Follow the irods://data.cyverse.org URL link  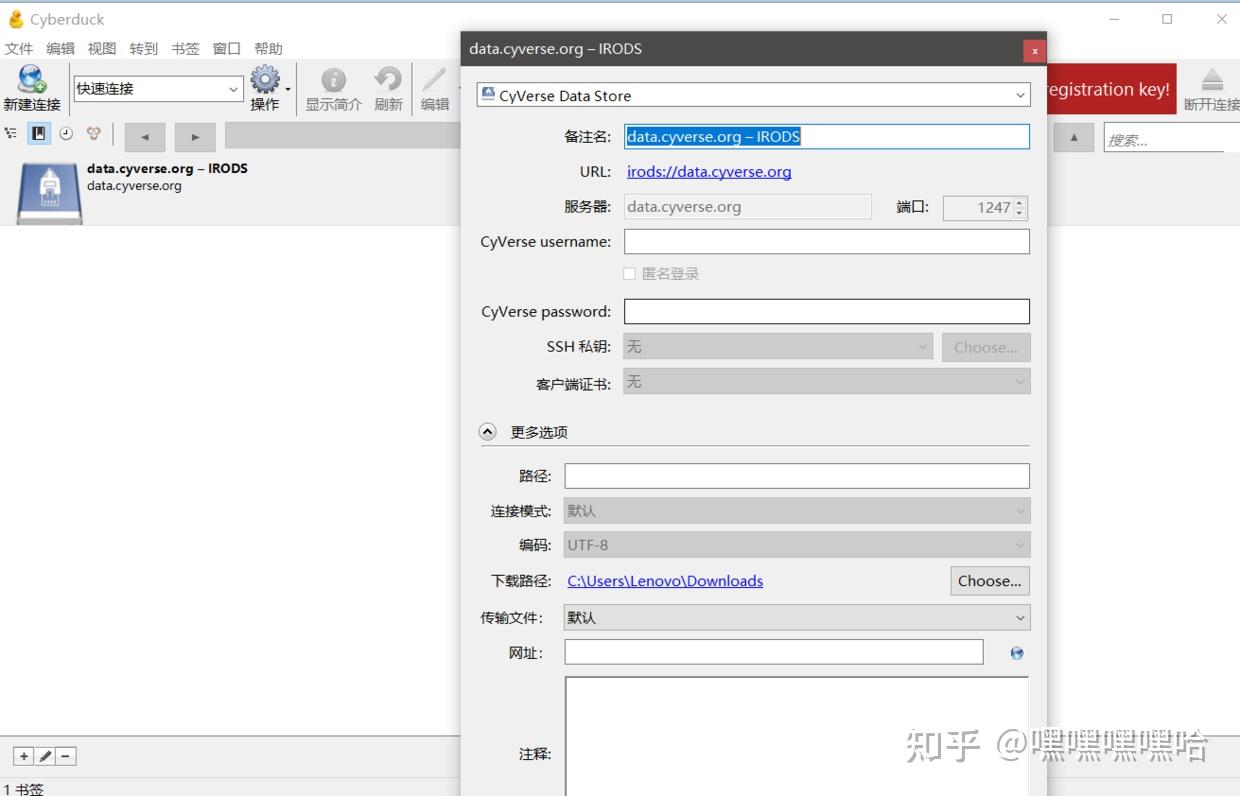[x=709, y=172]
